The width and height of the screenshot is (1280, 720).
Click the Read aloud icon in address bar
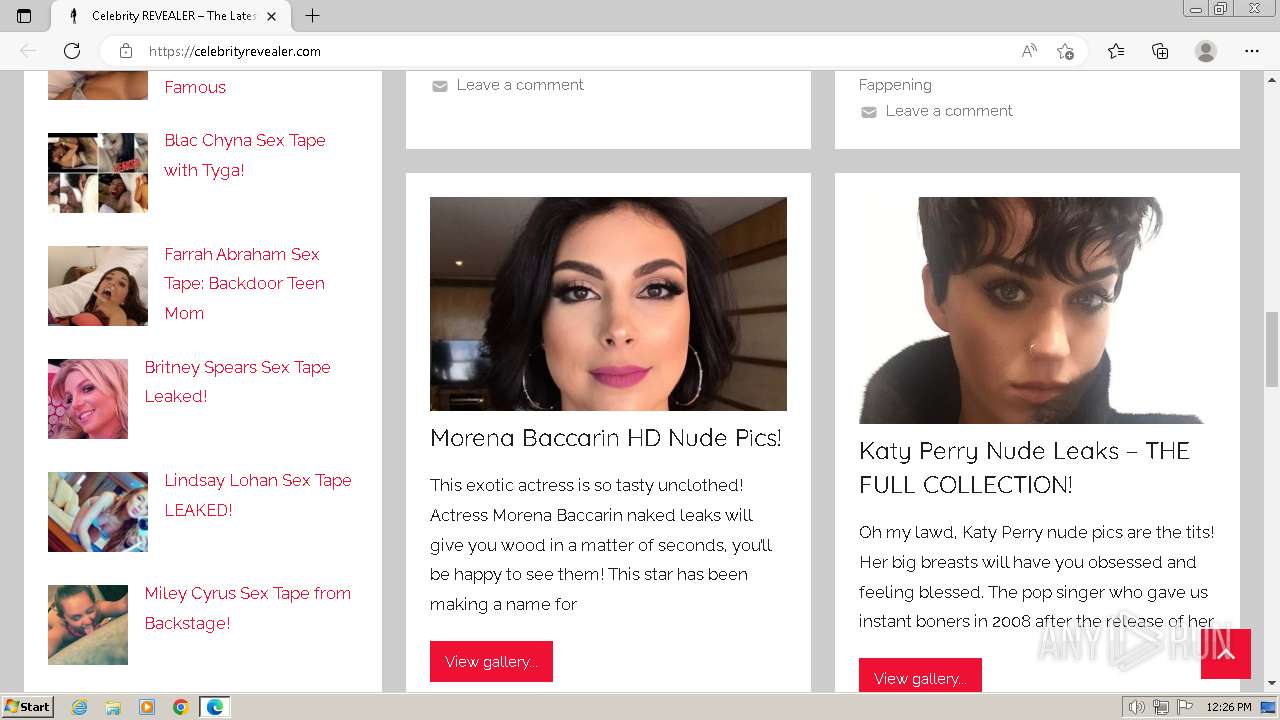click(x=1029, y=51)
